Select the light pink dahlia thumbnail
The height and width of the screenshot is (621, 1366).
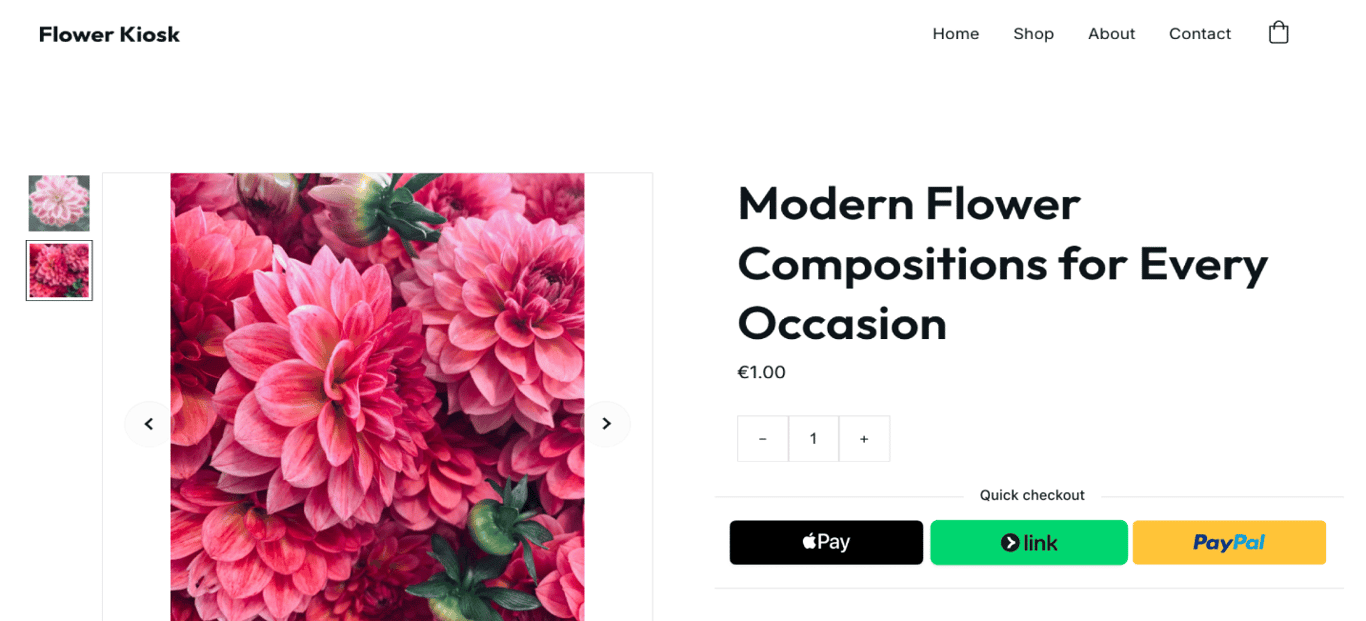pyautogui.click(x=58, y=202)
